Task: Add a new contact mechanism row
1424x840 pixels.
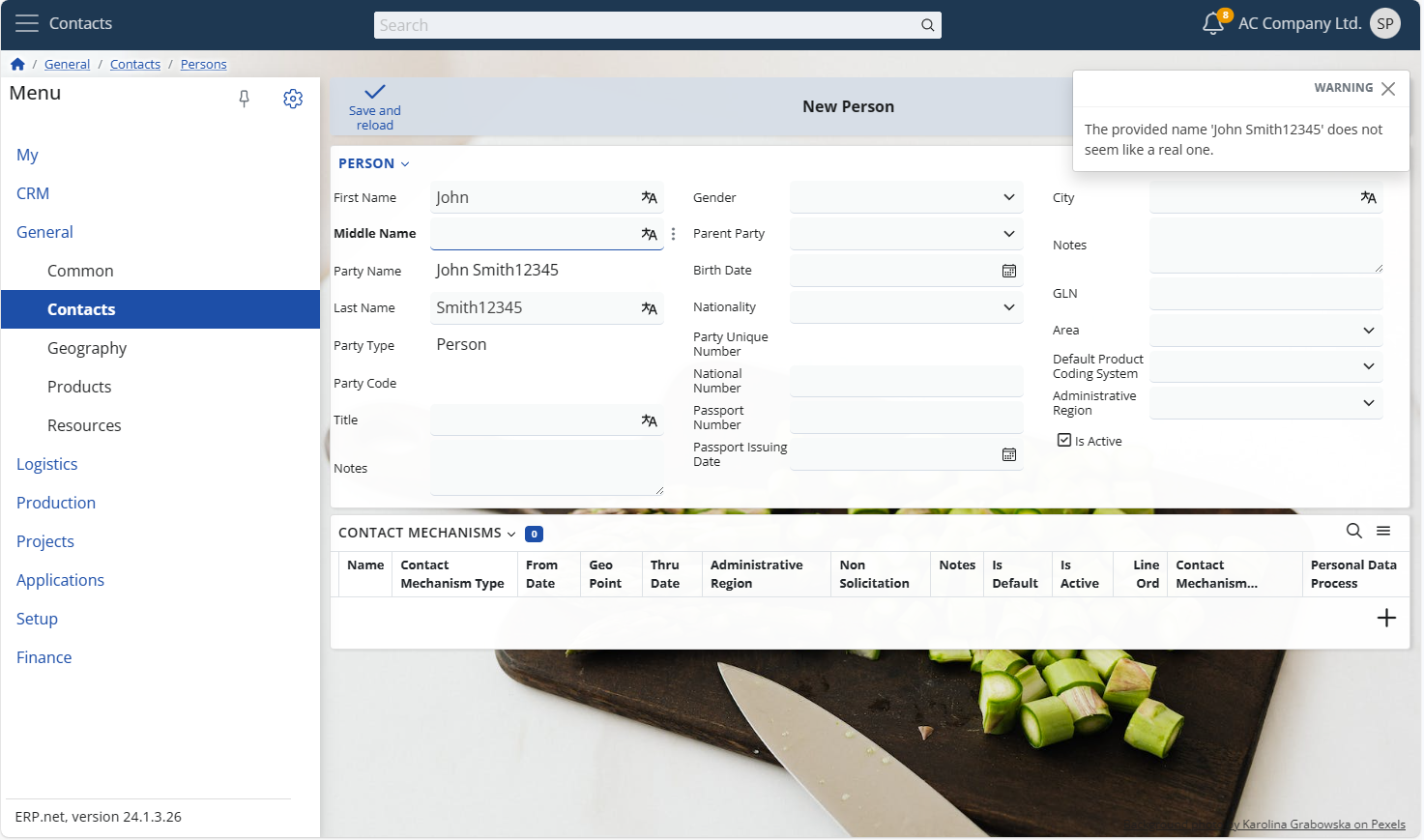Action: click(1385, 618)
